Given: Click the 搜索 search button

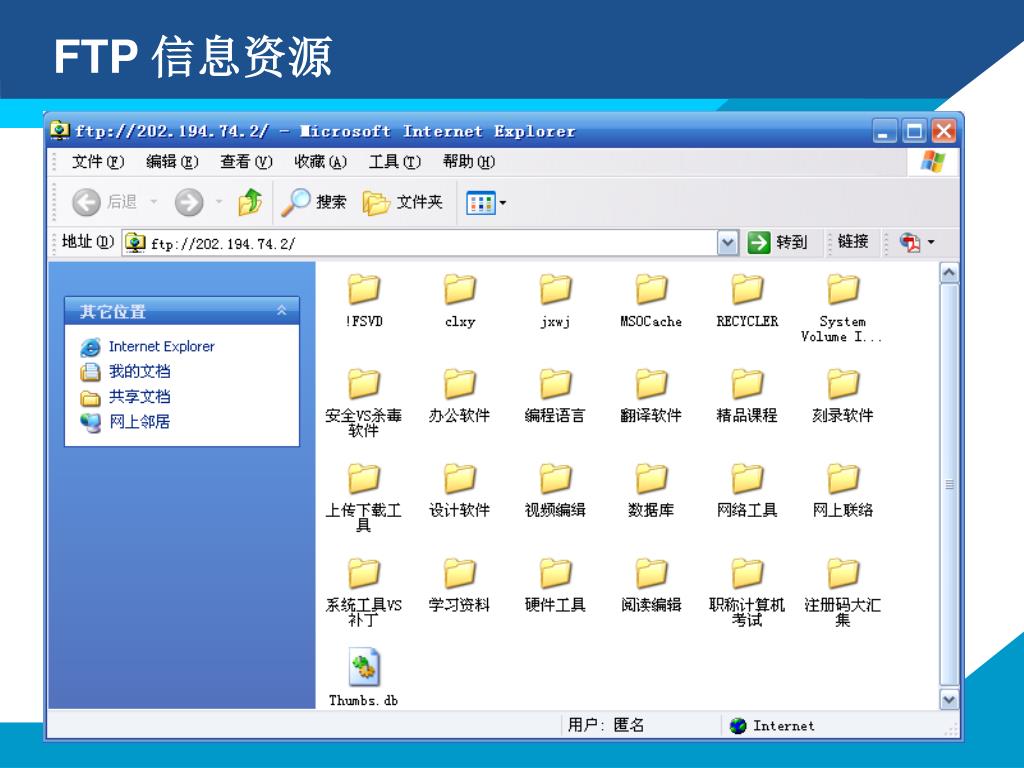Looking at the screenshot, I should (313, 202).
